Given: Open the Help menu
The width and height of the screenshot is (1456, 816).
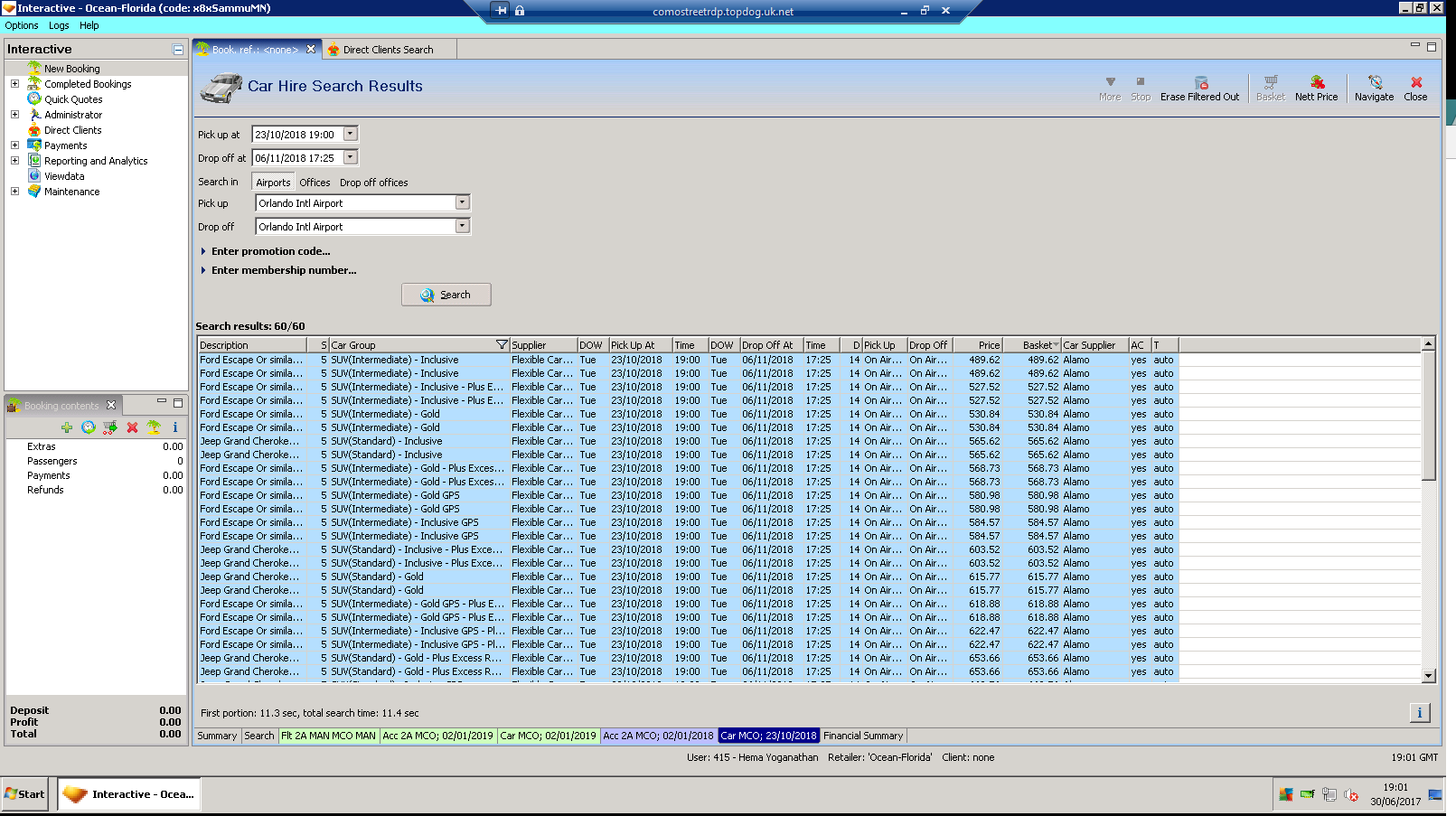Looking at the screenshot, I should coord(89,25).
